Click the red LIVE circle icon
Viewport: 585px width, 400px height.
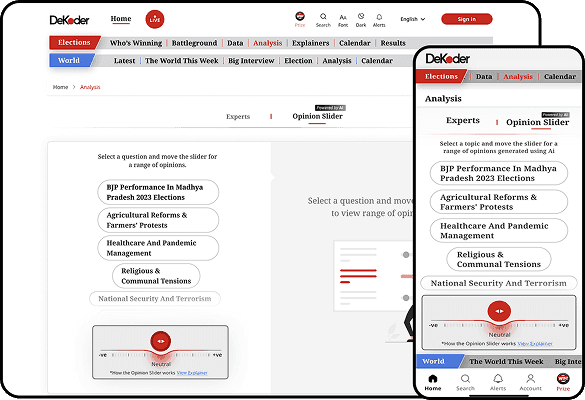154,19
